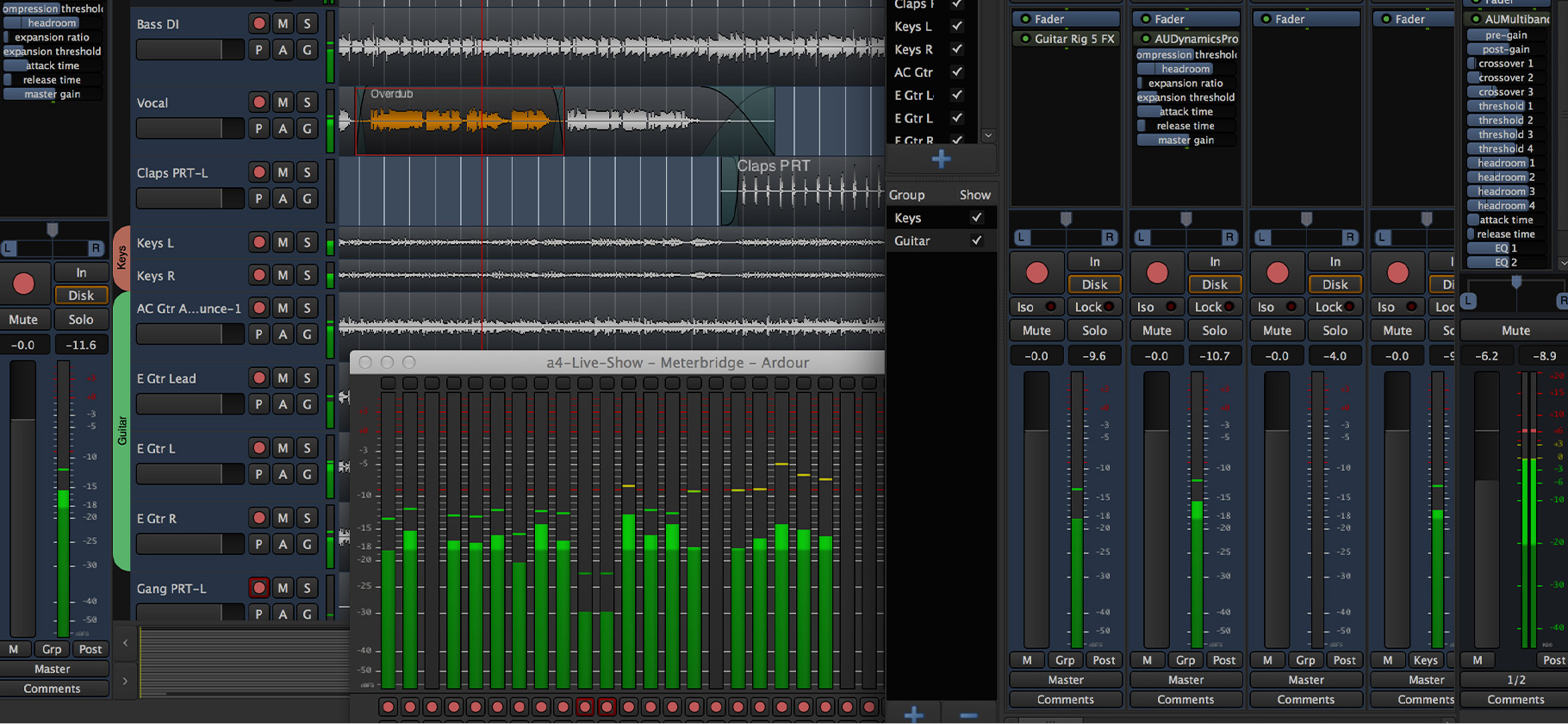Arm record on E Gtr L track
Image resolution: width=1568 pixels, height=724 pixels.
258,447
